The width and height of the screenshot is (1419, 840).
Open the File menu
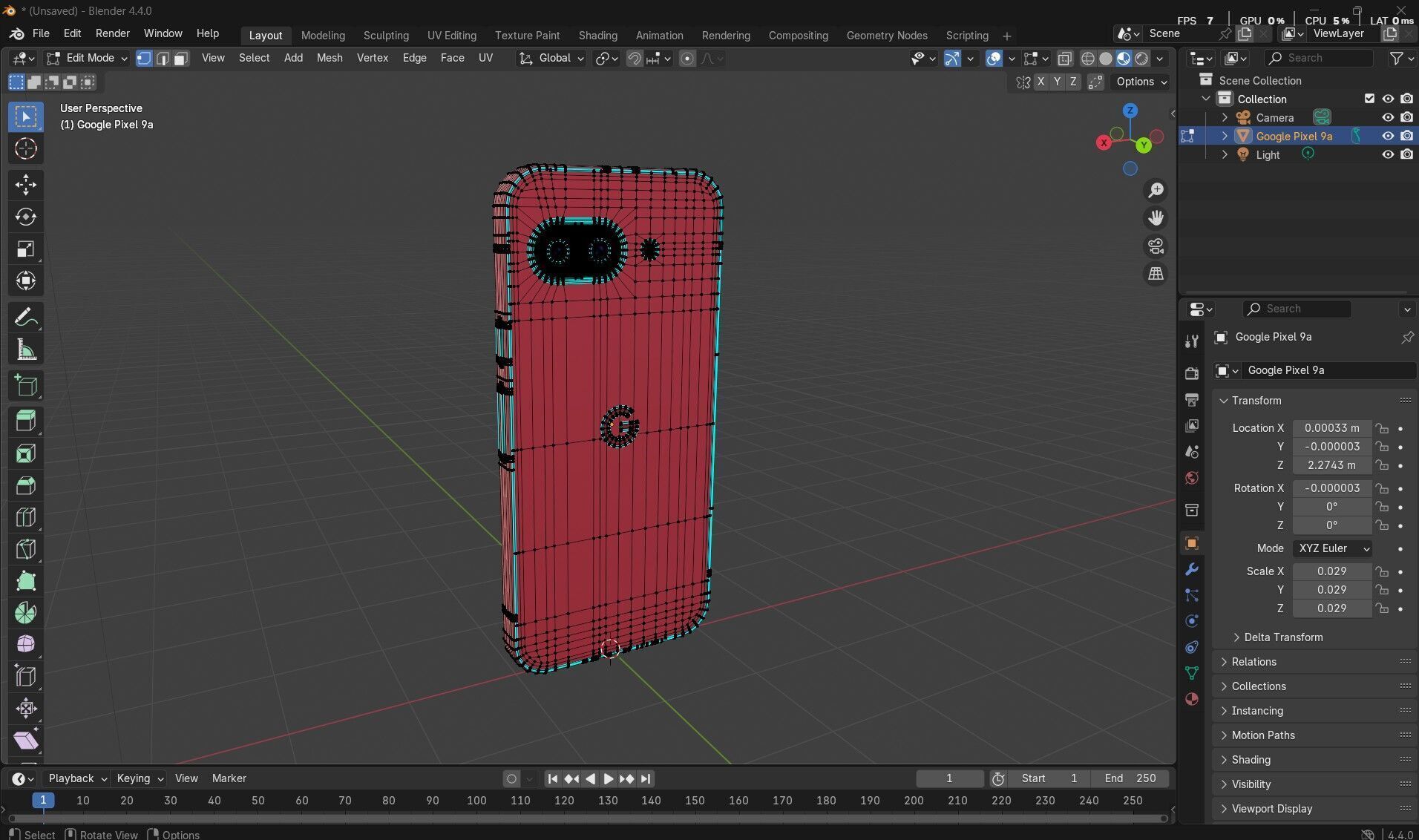pos(41,33)
